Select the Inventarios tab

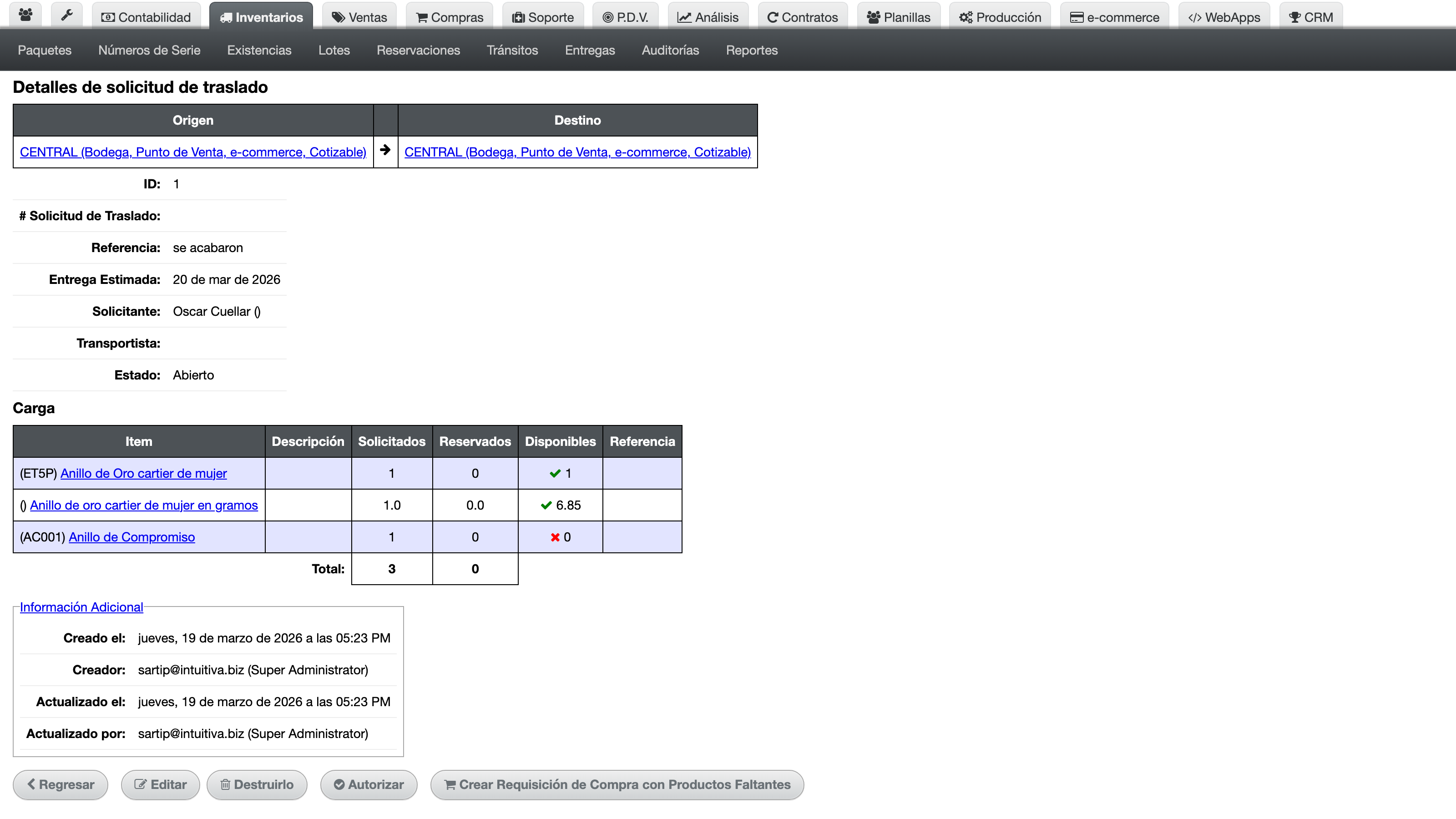[261, 17]
